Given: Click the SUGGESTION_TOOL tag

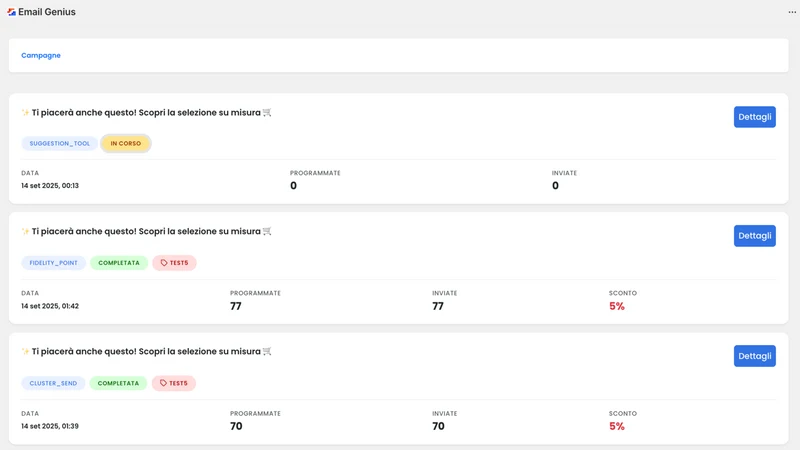Looking at the screenshot, I should 59,143.
